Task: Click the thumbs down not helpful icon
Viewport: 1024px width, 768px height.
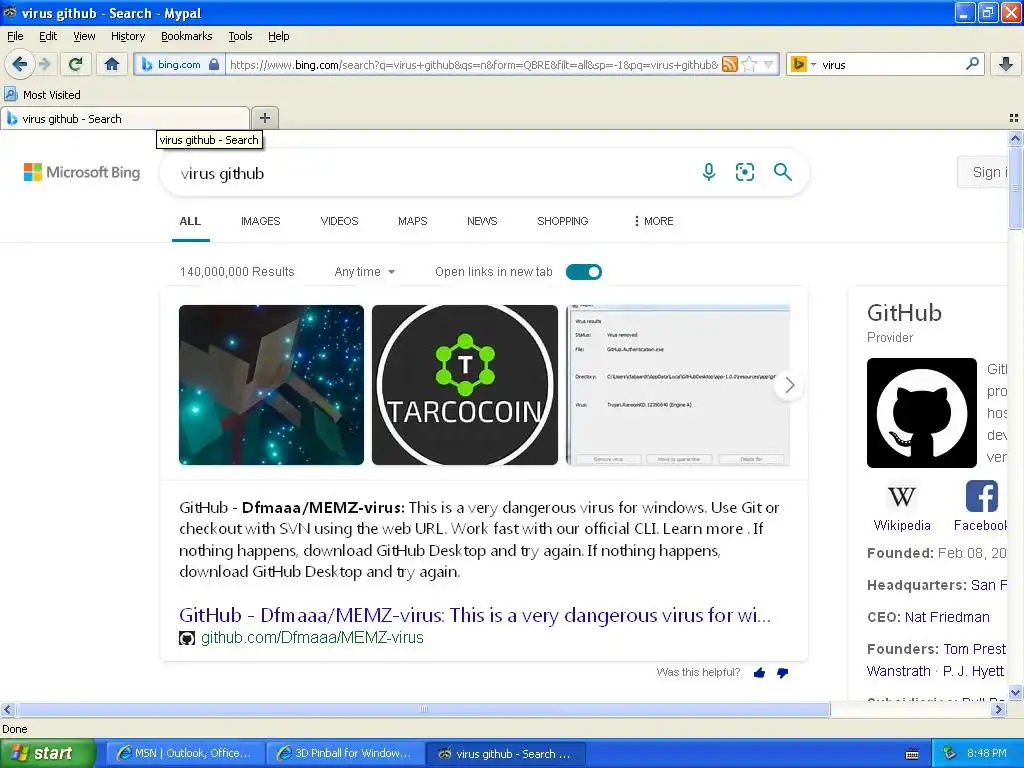Action: coord(782,673)
